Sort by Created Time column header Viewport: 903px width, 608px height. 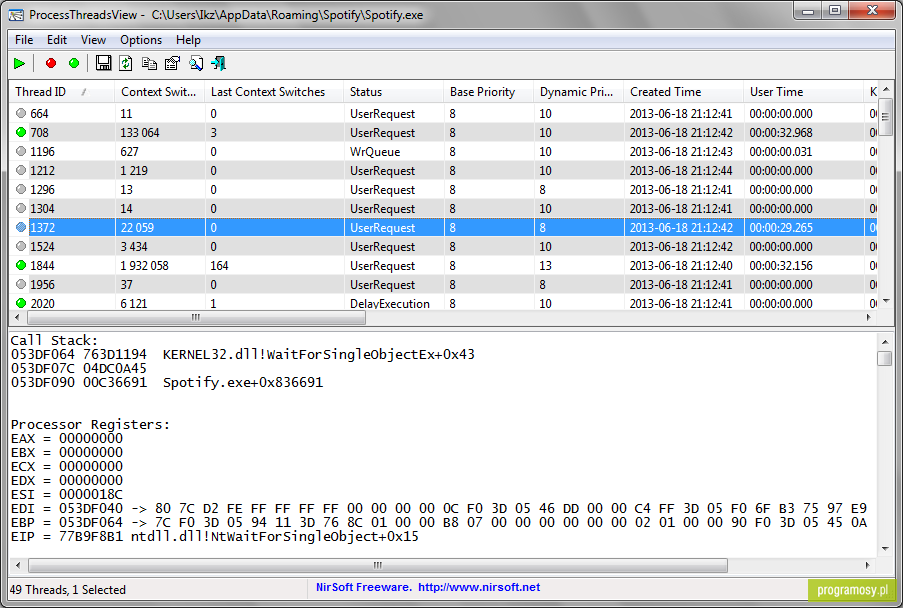(x=684, y=92)
